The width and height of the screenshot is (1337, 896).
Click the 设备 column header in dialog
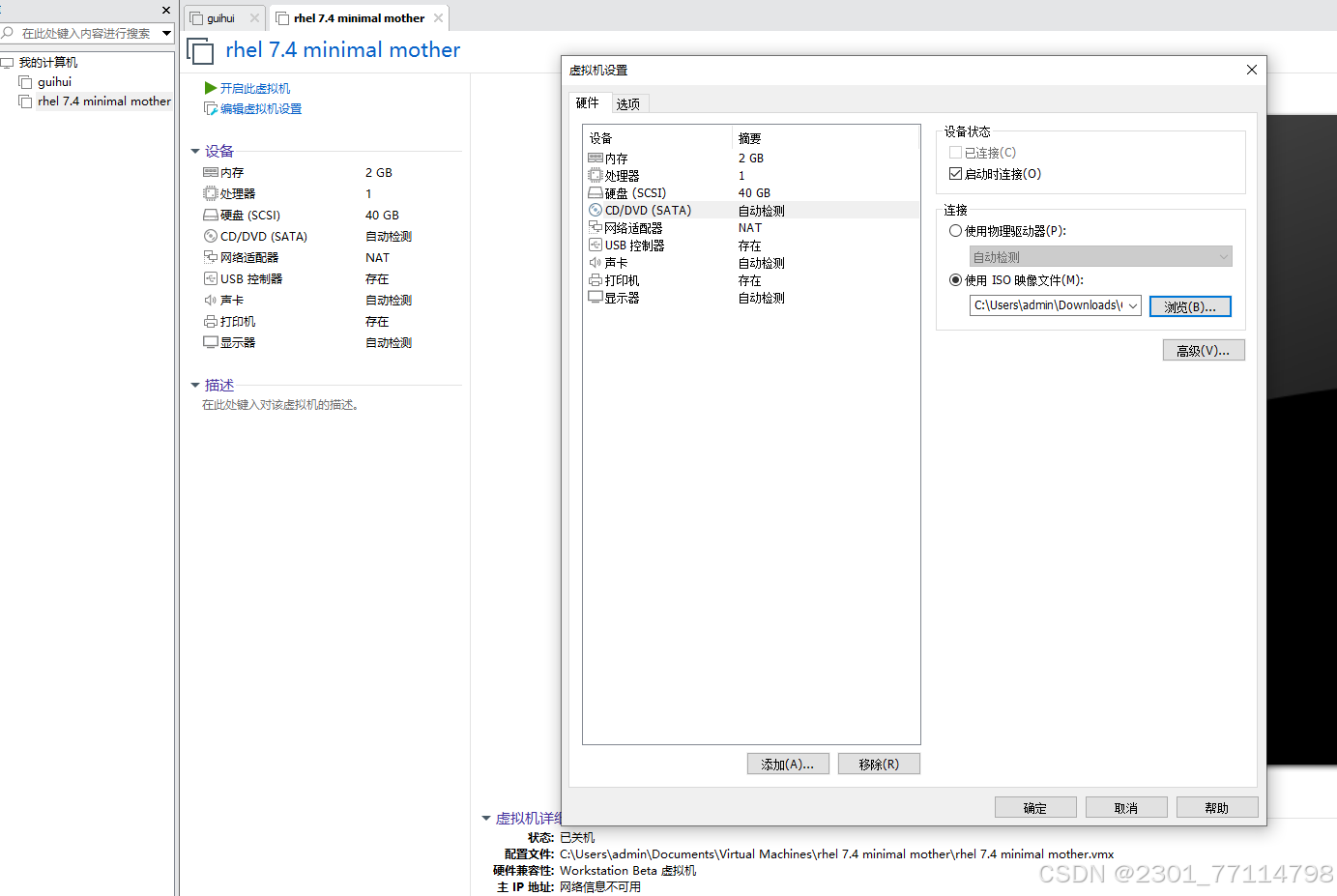[x=657, y=138]
